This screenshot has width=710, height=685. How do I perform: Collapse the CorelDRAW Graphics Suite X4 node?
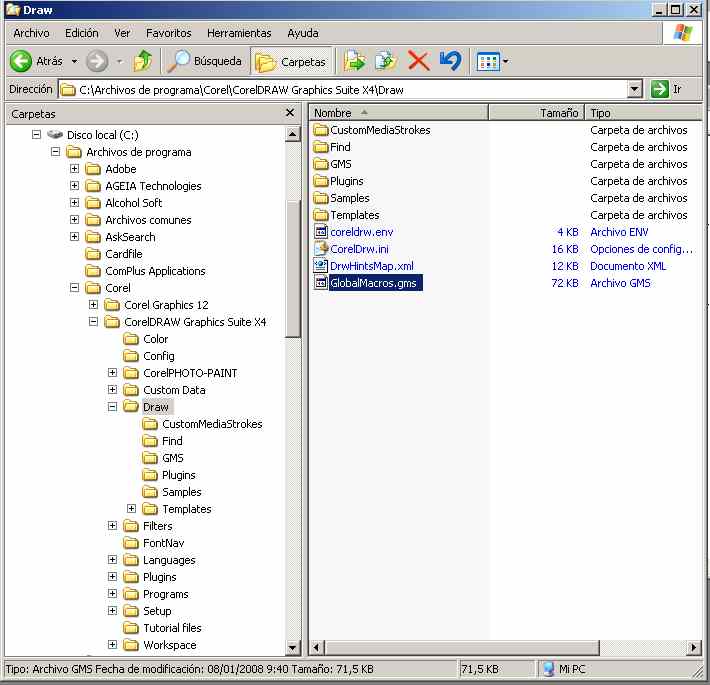click(94, 322)
